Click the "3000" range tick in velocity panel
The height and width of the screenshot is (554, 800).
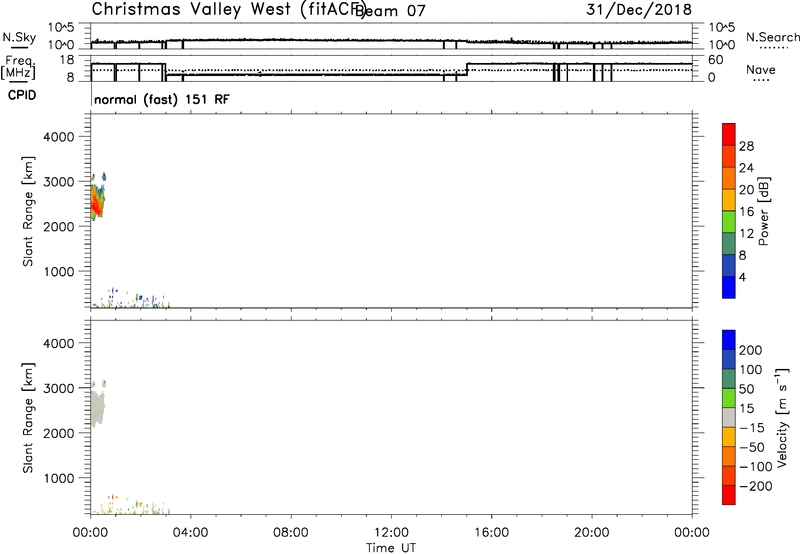tap(58, 388)
